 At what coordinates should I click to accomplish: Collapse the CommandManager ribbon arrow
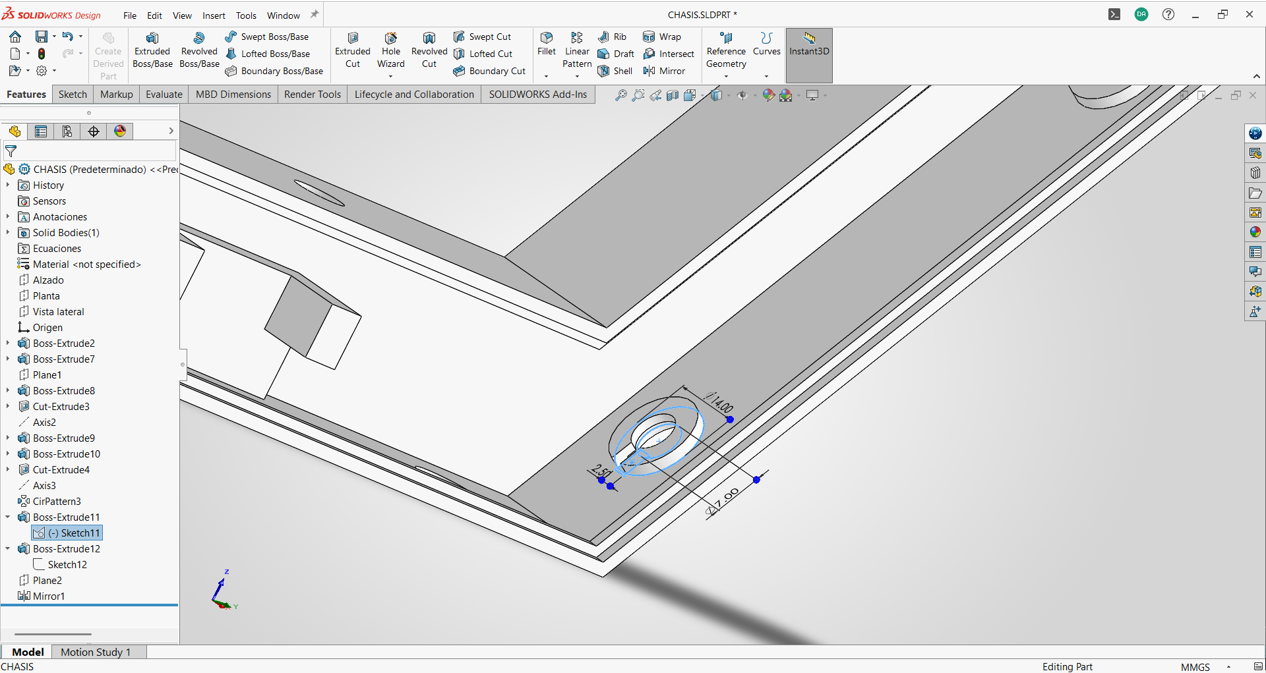[1256, 77]
